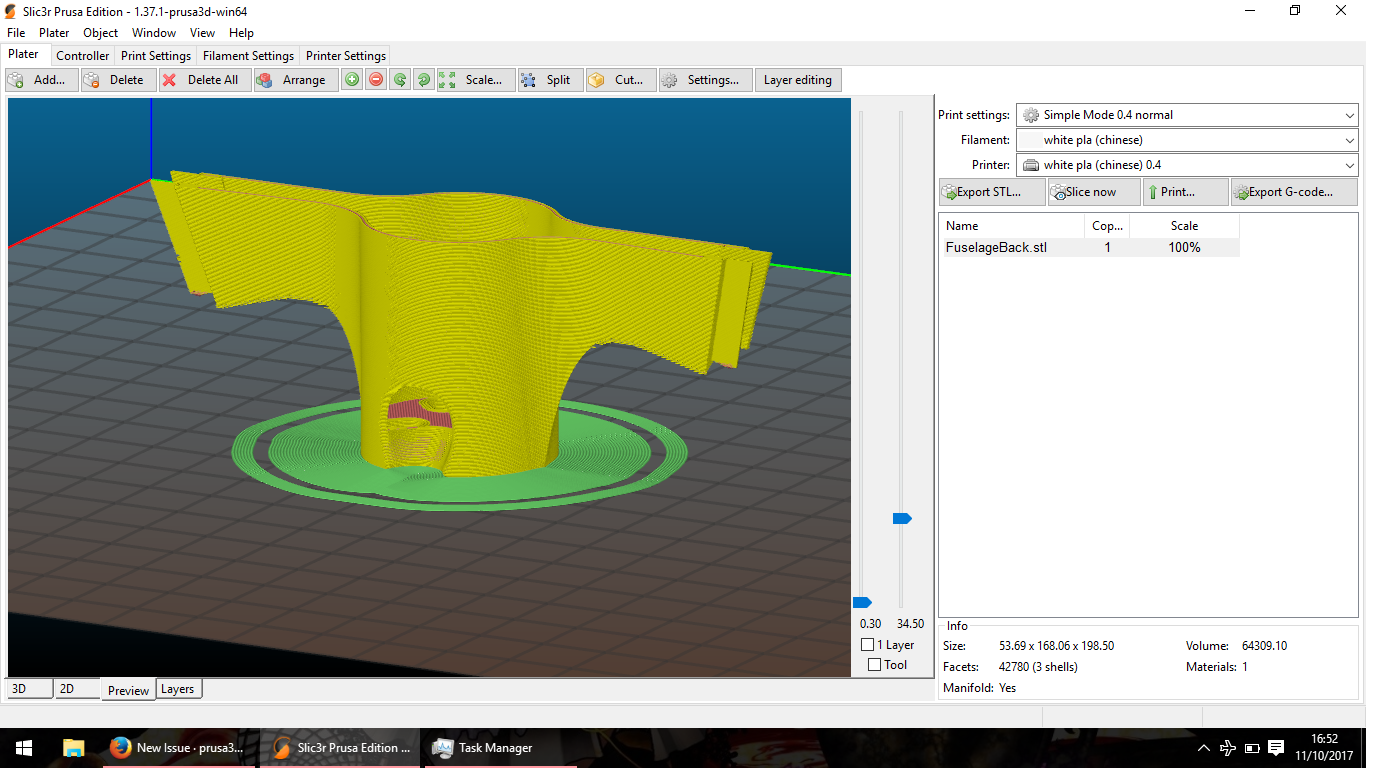The height and width of the screenshot is (776, 1374).
Task: Switch to the Controller tab
Action: pyautogui.click(x=83, y=56)
